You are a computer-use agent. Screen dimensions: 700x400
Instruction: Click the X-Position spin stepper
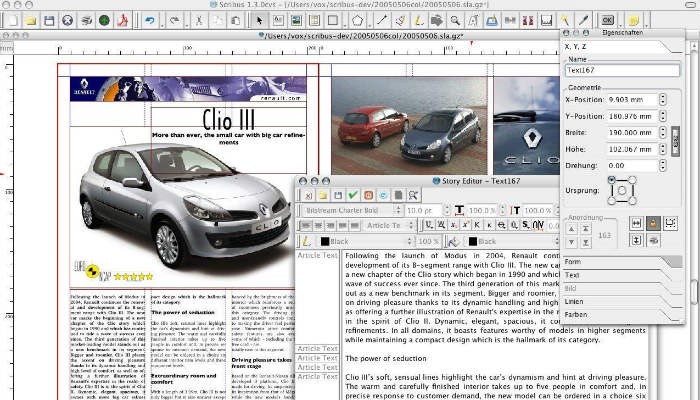tap(663, 100)
